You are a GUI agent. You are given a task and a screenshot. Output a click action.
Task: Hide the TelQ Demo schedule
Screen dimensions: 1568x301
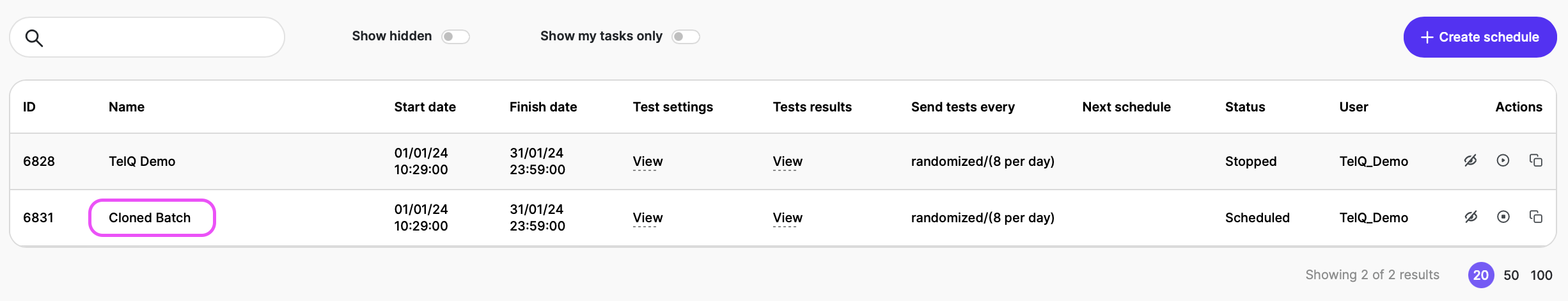click(x=1471, y=161)
